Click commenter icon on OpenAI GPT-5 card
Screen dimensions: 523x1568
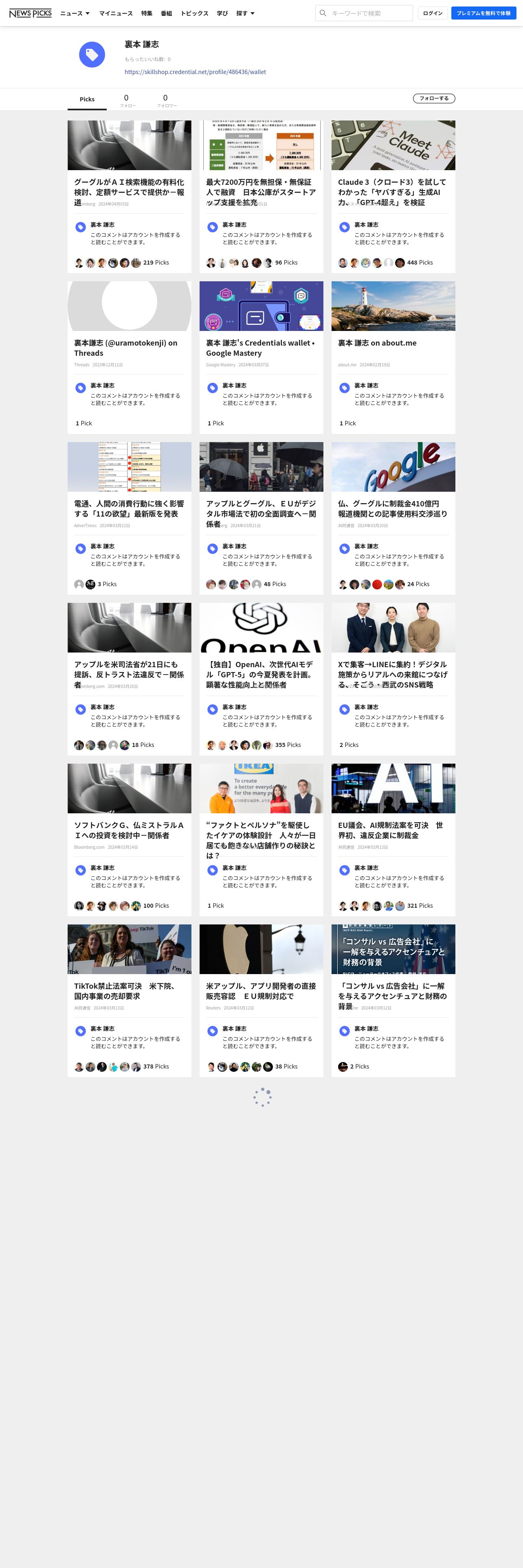point(213,709)
